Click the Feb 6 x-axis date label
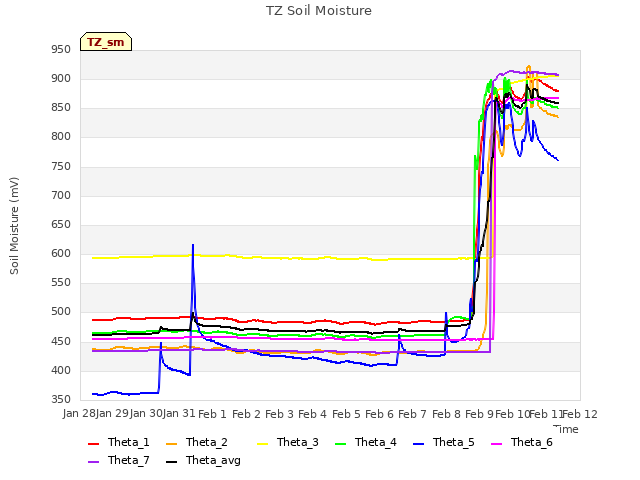This screenshot has width=640, height=480. pos(379,414)
